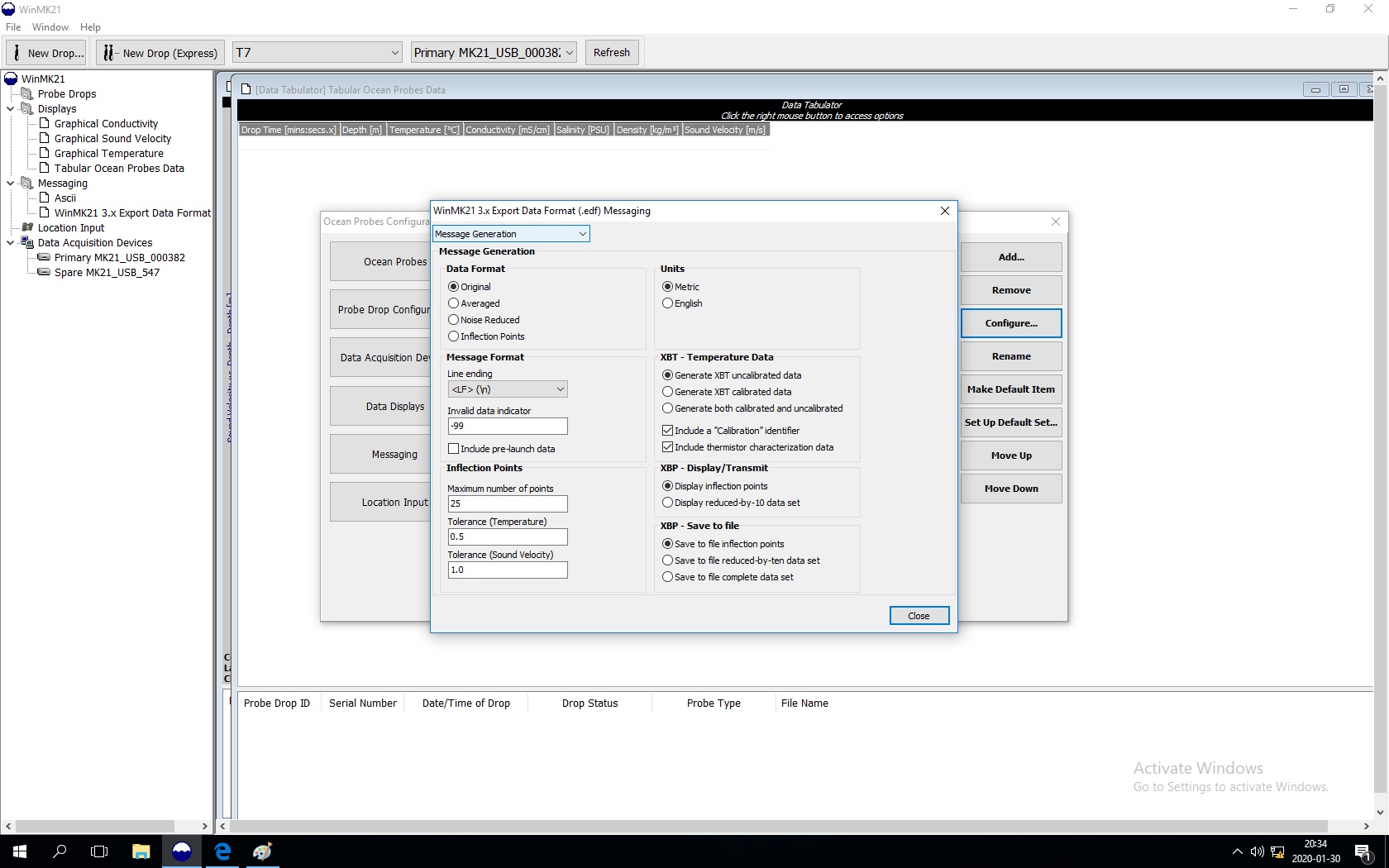
Task: Open WinMK21 app from the taskbar
Action: (x=182, y=851)
